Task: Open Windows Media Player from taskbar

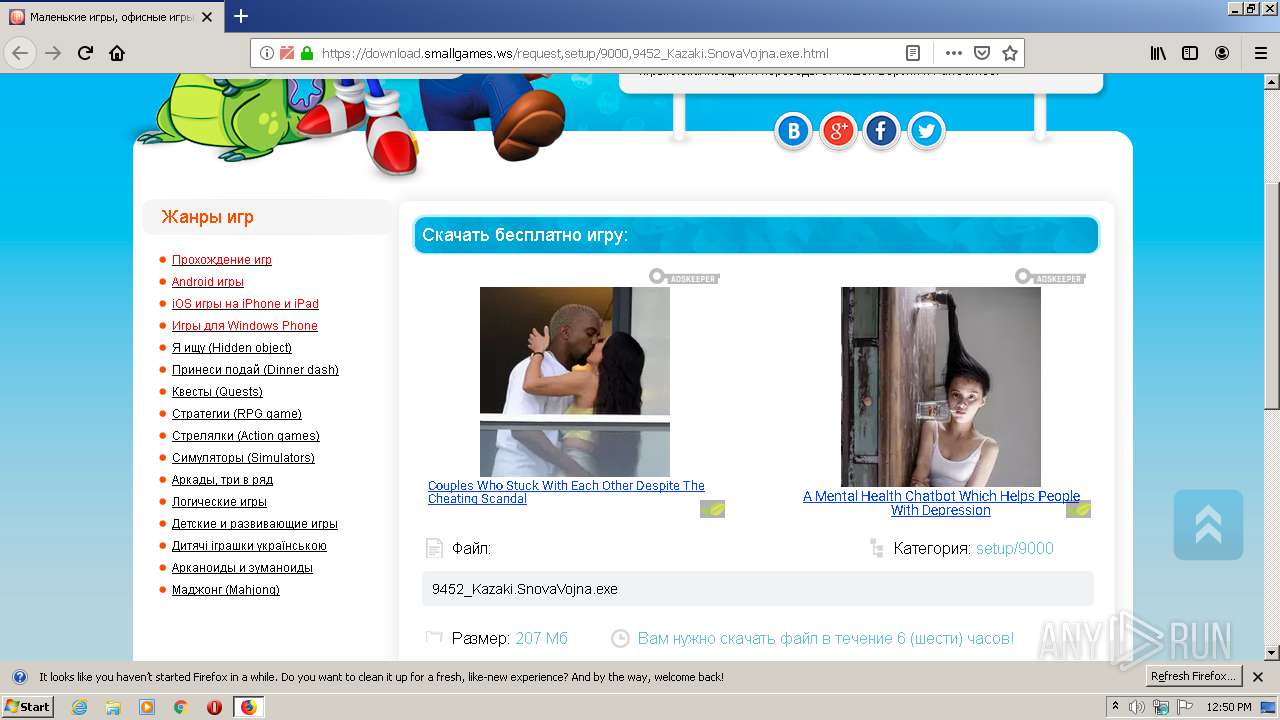Action: coord(147,707)
